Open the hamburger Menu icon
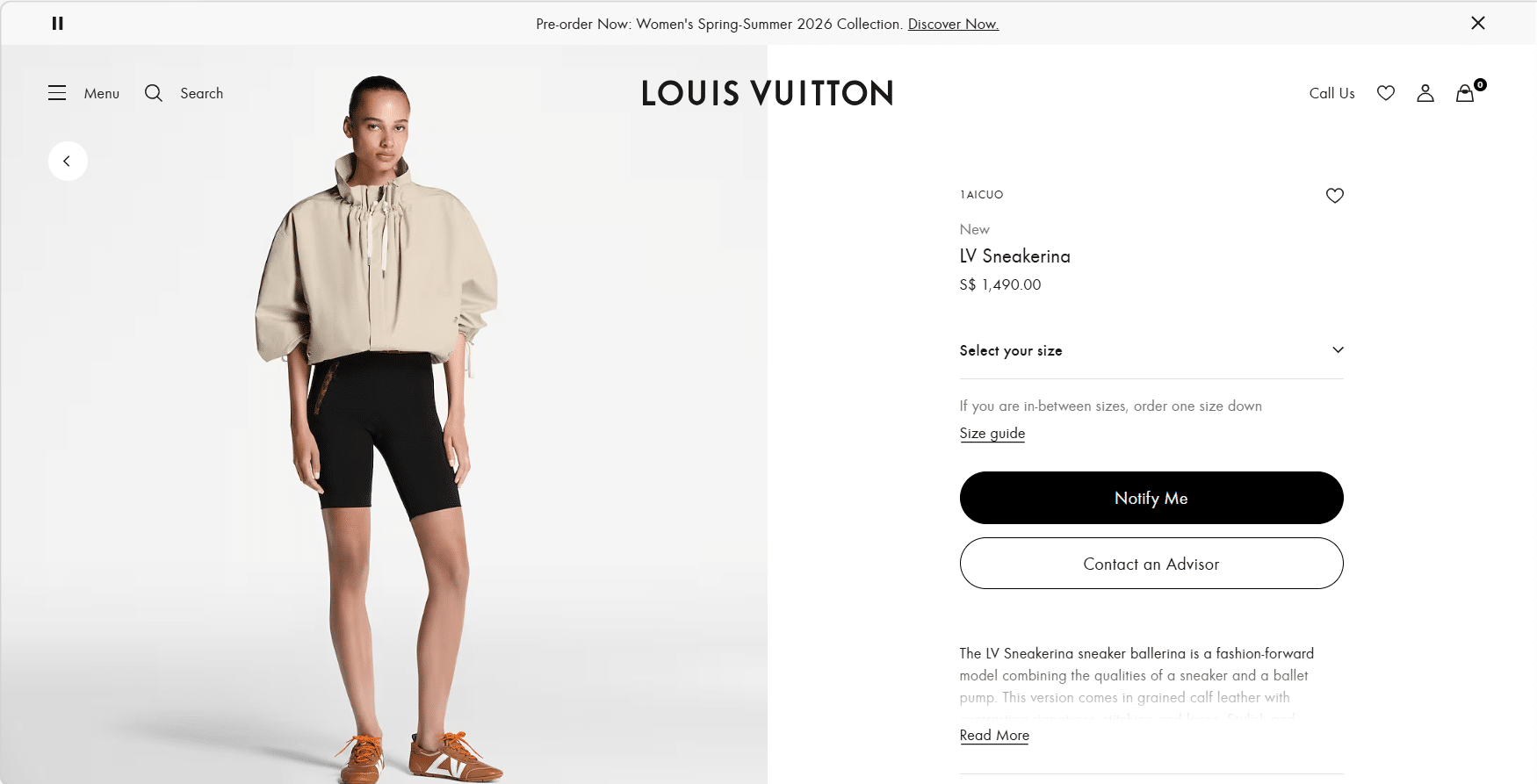The image size is (1537, 784). pos(57,93)
